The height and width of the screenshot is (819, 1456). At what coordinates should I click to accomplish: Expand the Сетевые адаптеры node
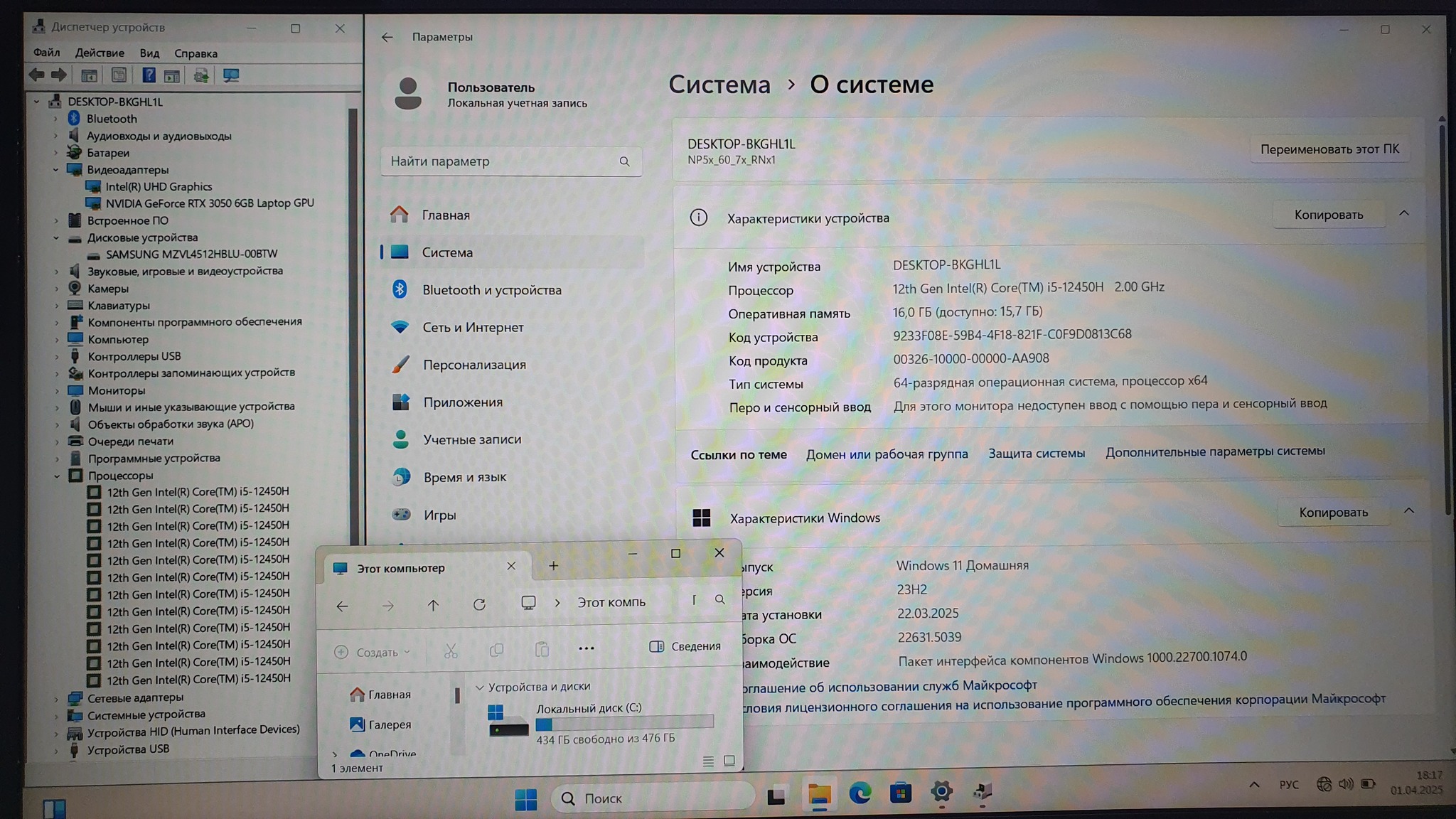[57, 698]
